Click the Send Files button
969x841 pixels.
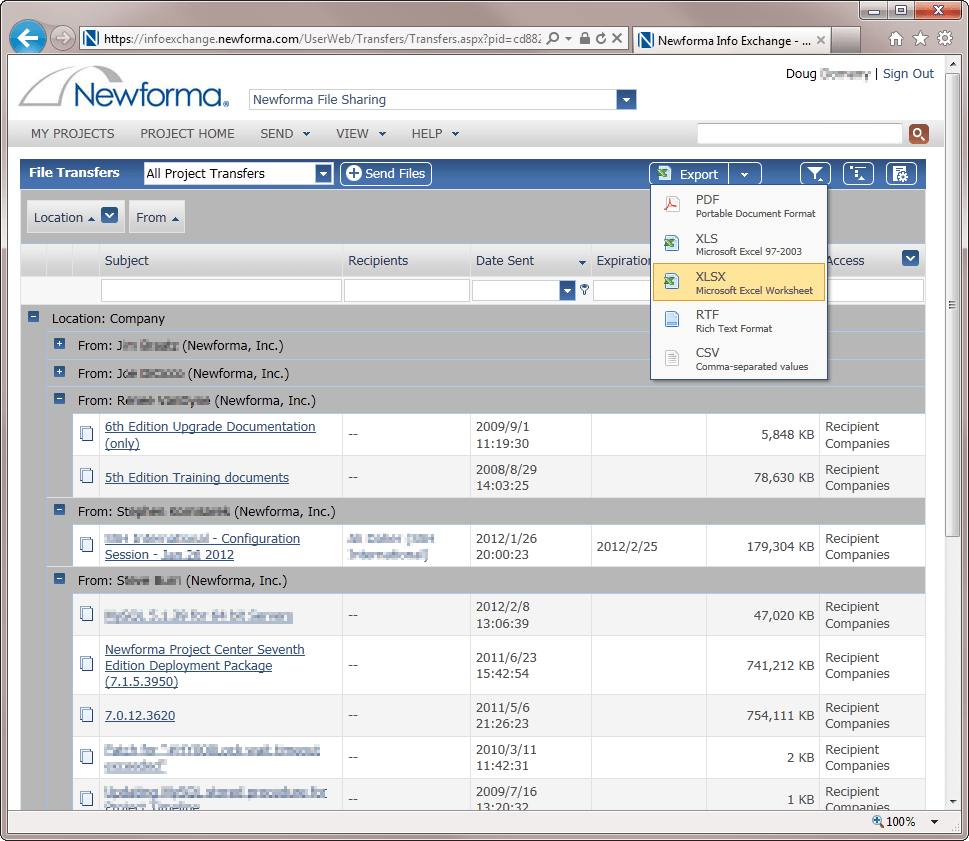(x=386, y=174)
